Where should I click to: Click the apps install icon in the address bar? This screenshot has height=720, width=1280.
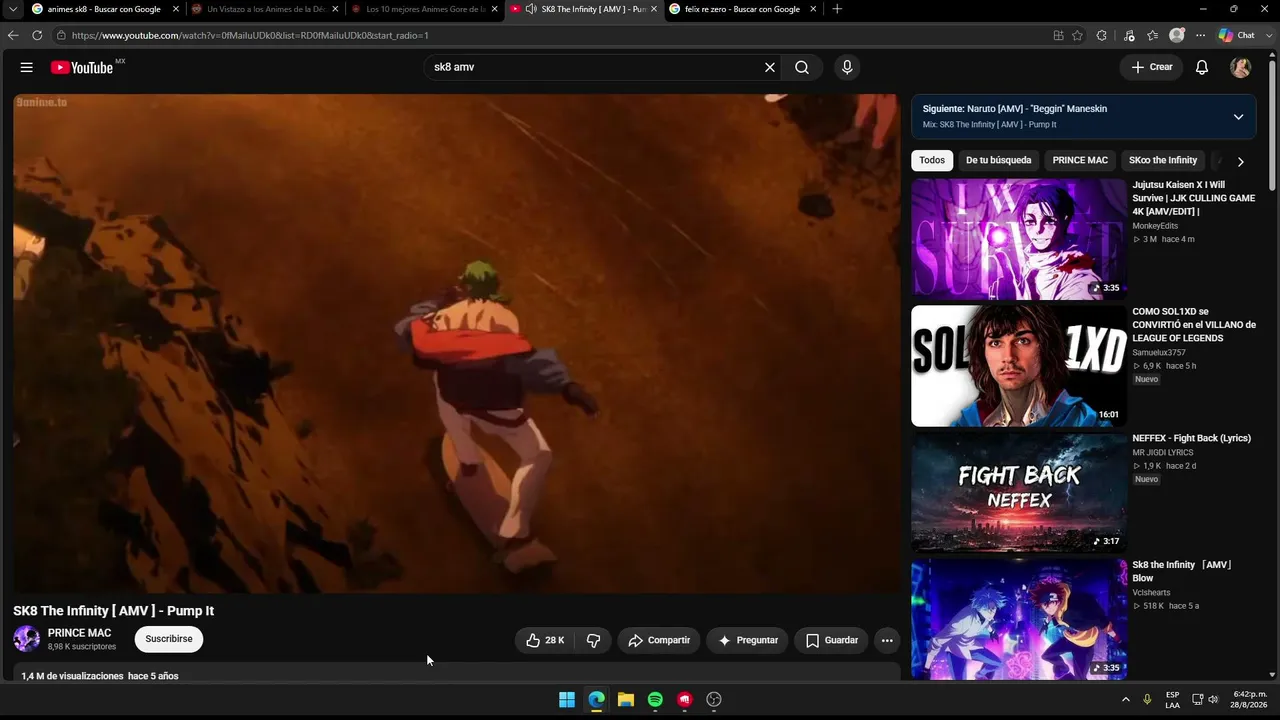click(x=1058, y=35)
